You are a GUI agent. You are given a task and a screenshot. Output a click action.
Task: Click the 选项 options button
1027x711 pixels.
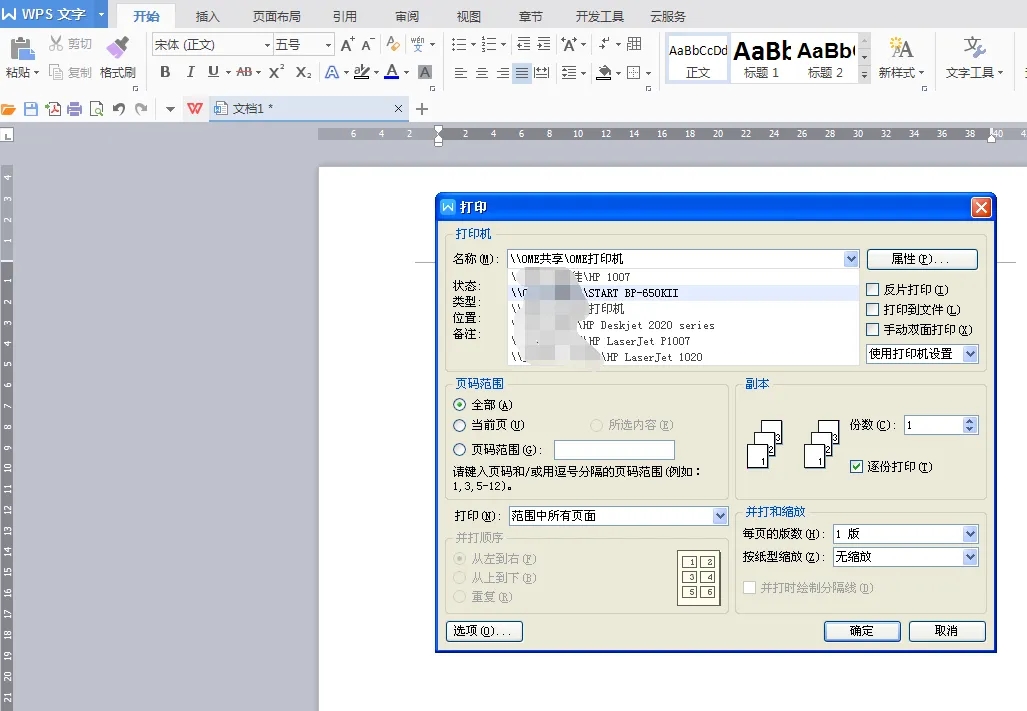[484, 631]
